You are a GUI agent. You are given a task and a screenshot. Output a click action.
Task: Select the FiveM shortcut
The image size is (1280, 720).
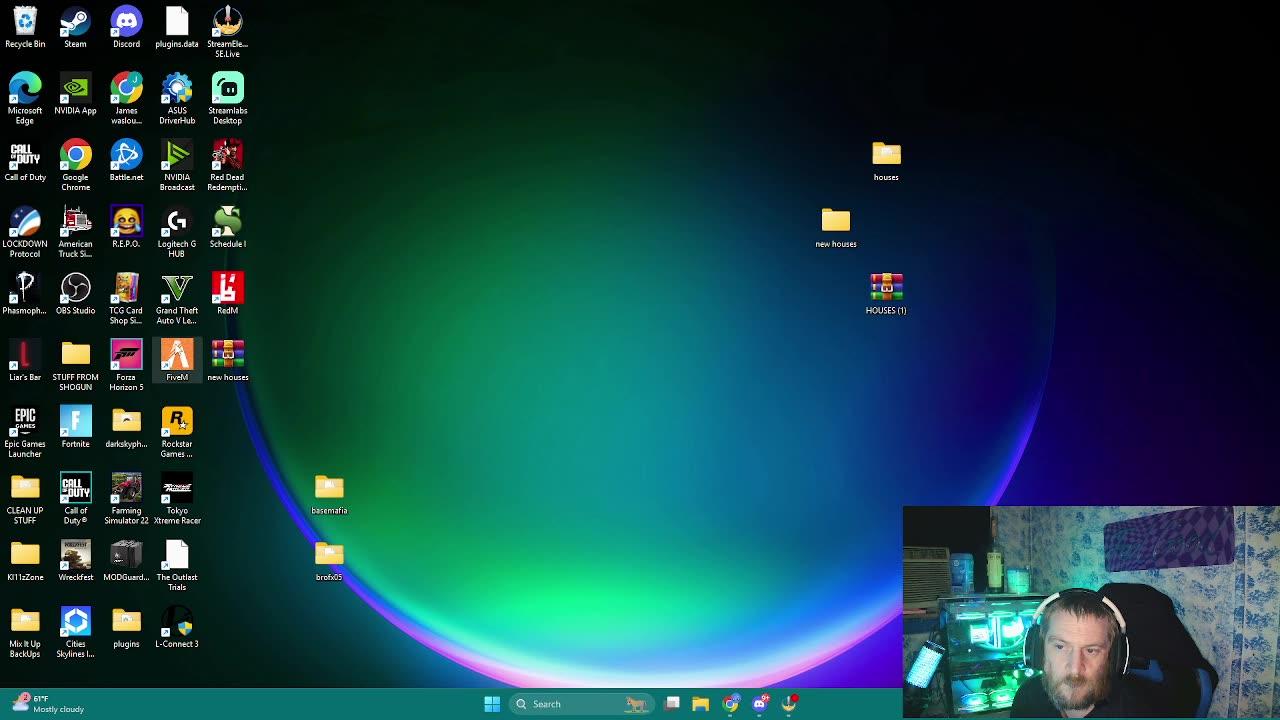[x=177, y=361]
